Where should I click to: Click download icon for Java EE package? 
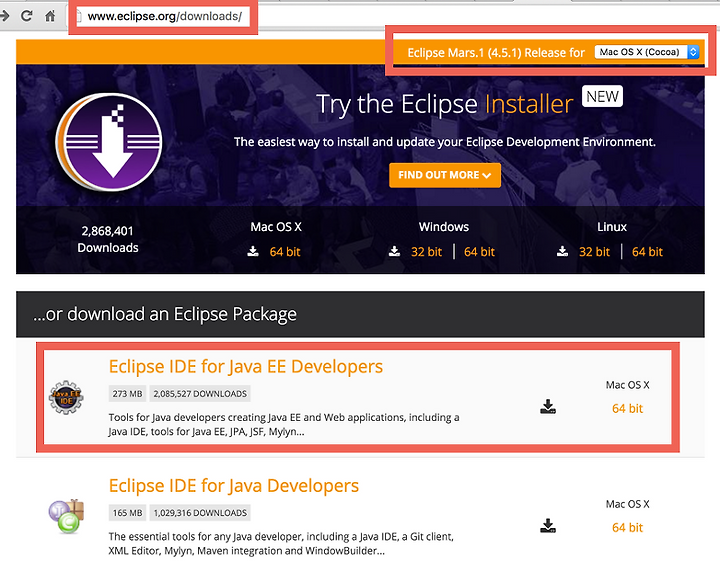[548, 406]
